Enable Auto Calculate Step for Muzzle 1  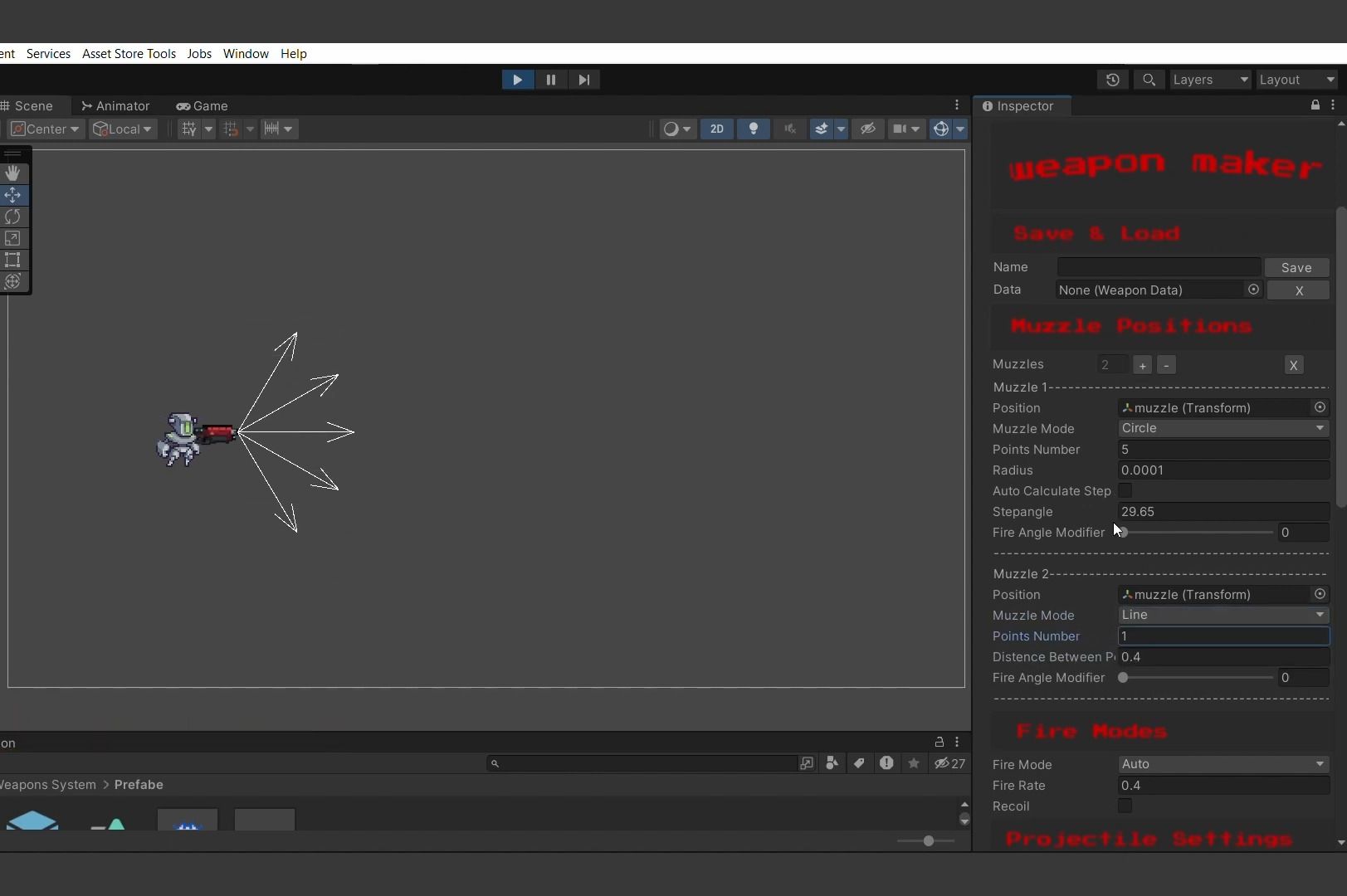1126,491
